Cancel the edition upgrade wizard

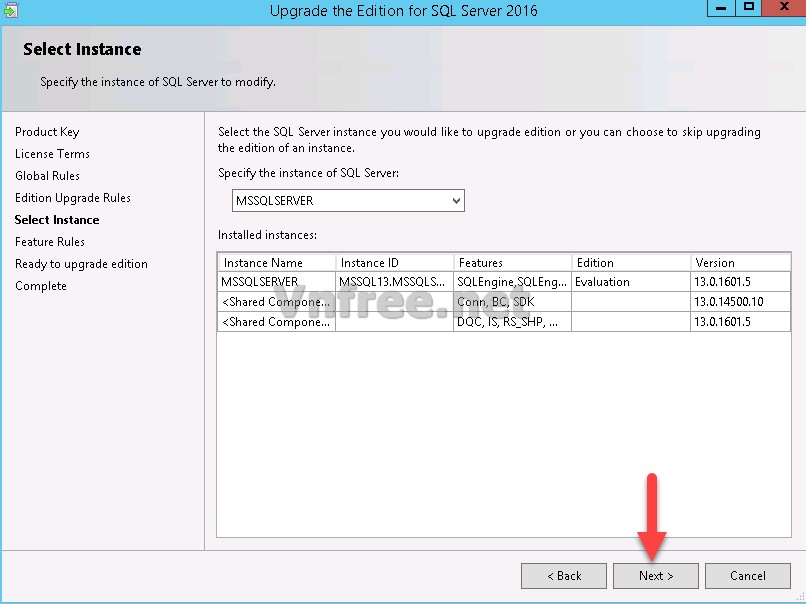(x=747, y=576)
